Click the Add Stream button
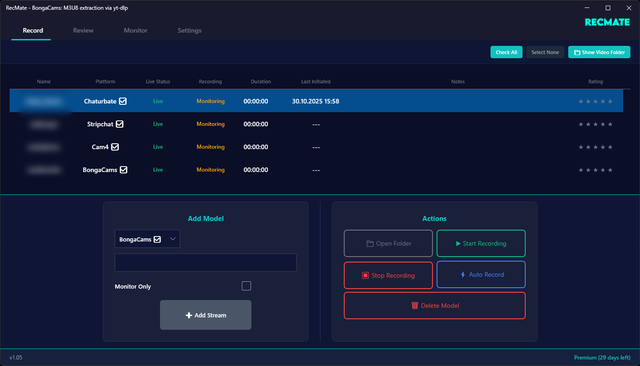640x366 pixels. [205, 315]
